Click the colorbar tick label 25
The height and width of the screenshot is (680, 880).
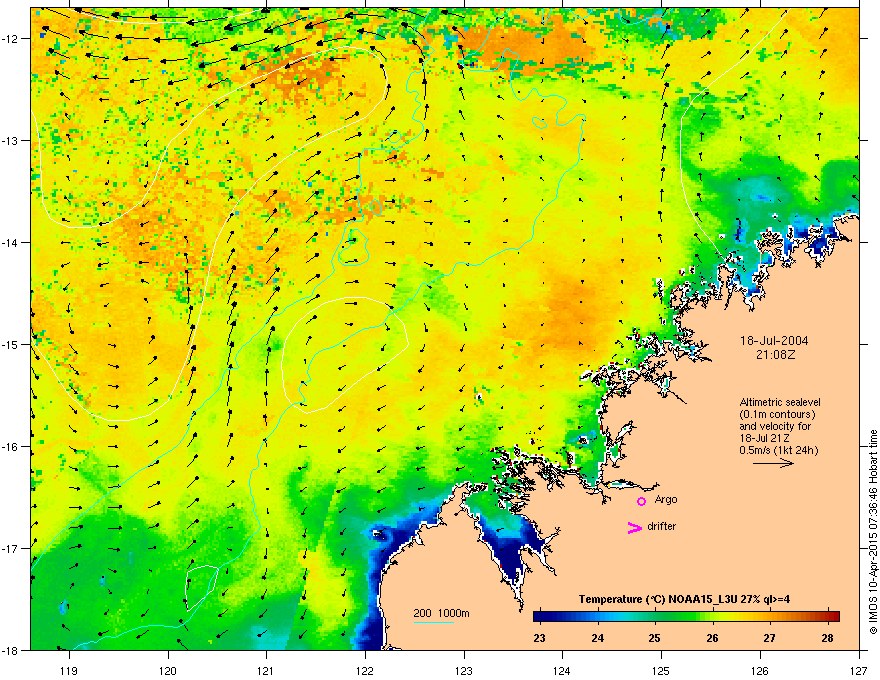(x=654, y=638)
